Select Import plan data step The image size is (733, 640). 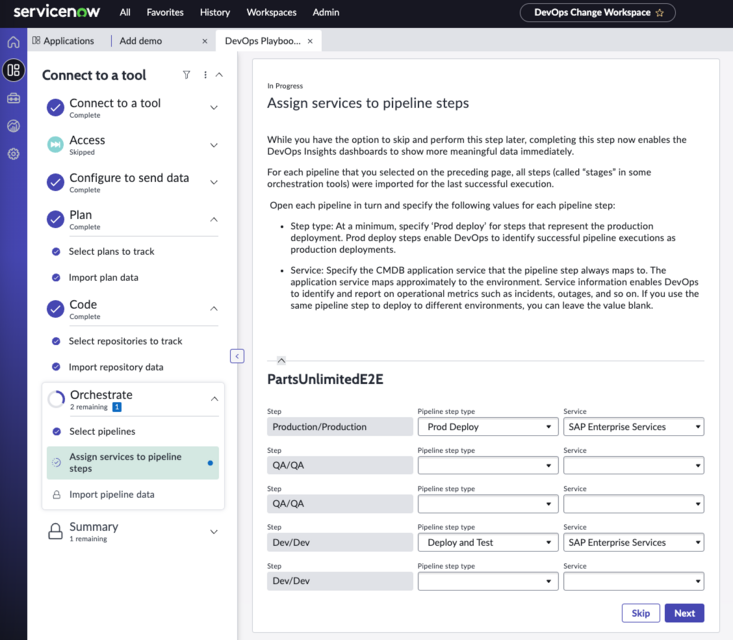click(x=103, y=278)
